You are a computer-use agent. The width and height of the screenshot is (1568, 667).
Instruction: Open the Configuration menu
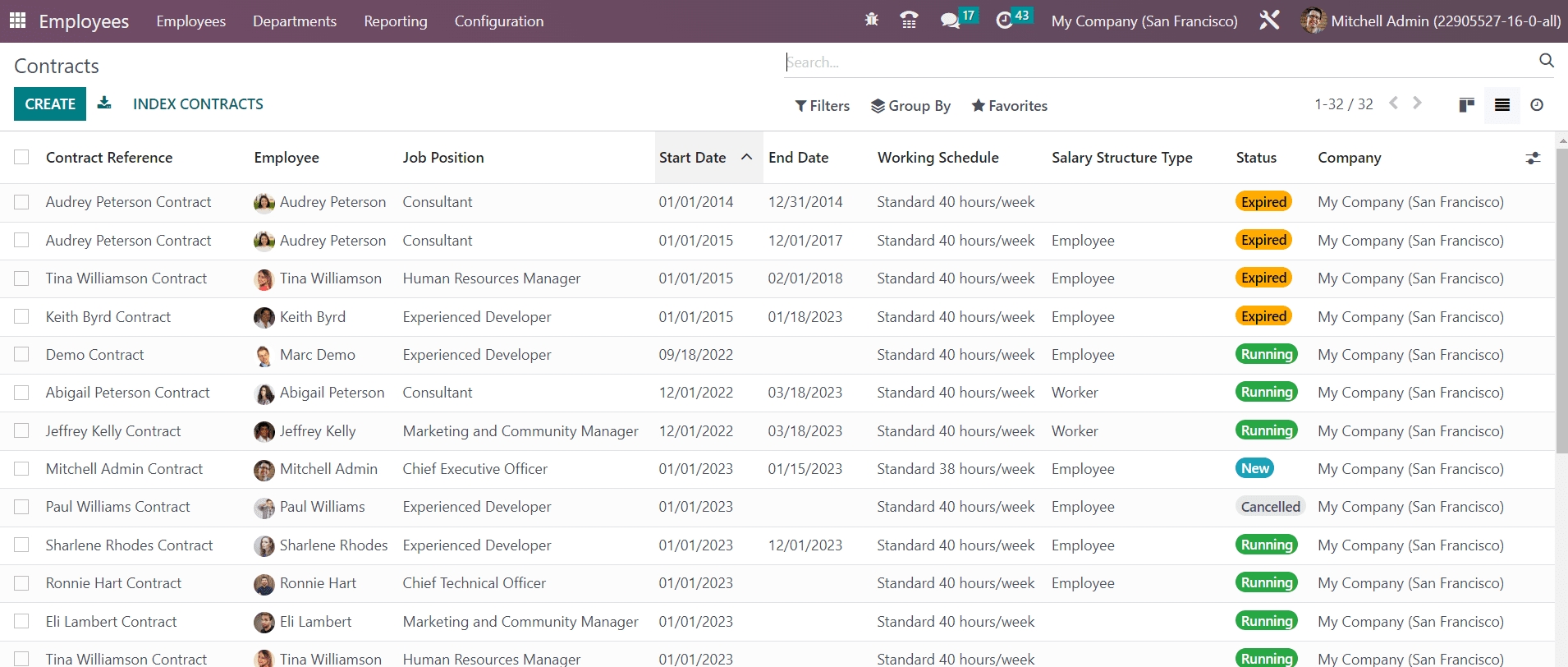pos(498,21)
